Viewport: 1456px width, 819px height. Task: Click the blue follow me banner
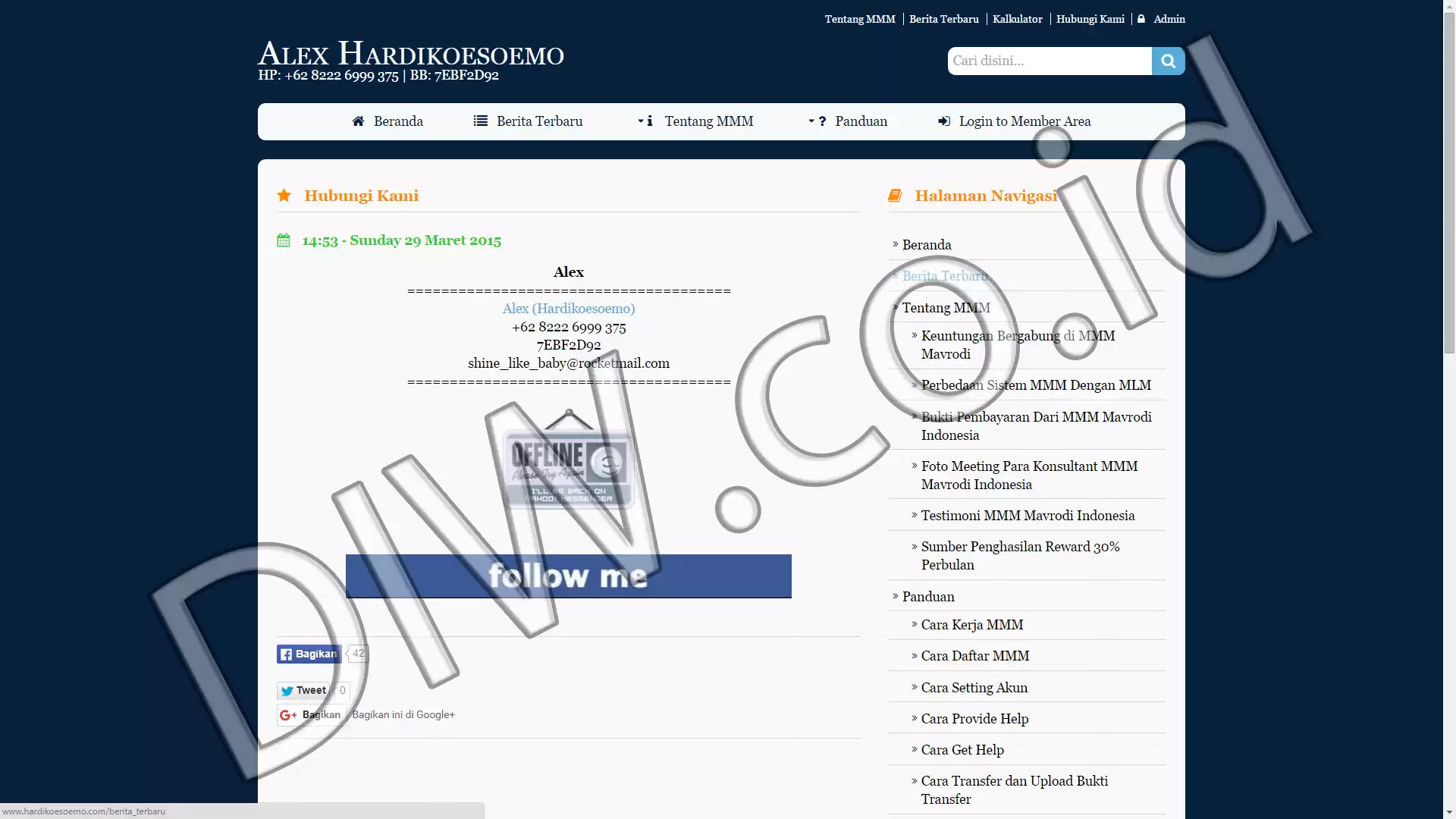click(x=569, y=576)
